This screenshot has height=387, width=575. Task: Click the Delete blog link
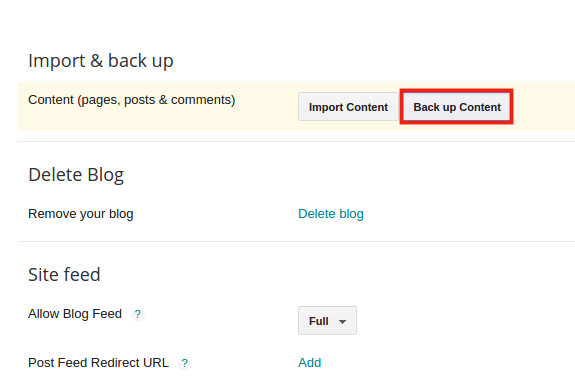(331, 213)
